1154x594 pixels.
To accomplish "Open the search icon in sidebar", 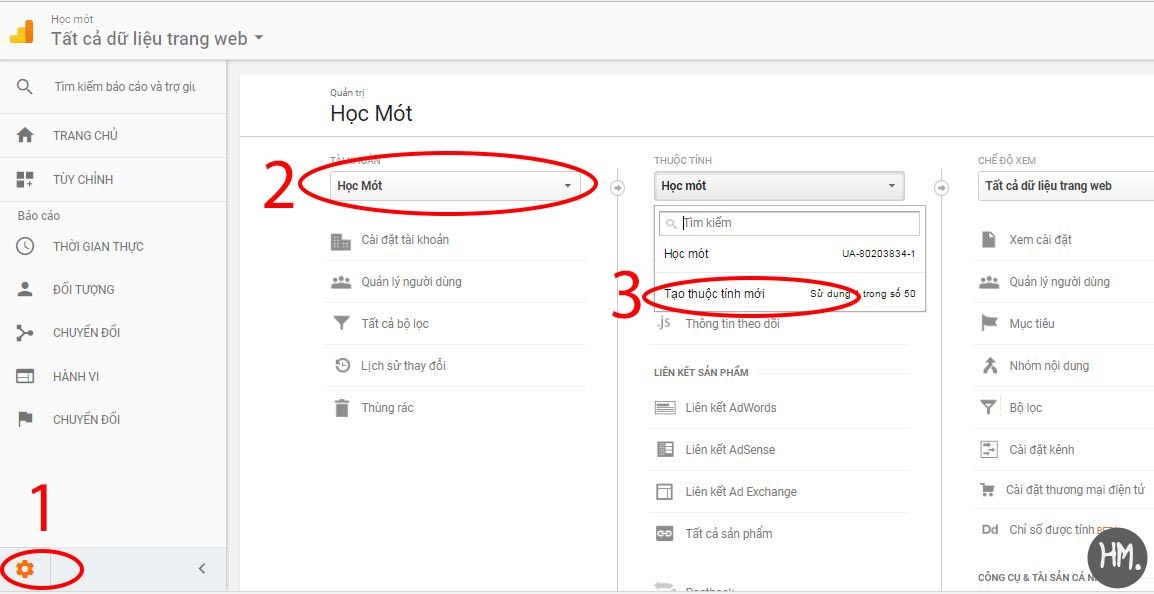I will pos(25,87).
